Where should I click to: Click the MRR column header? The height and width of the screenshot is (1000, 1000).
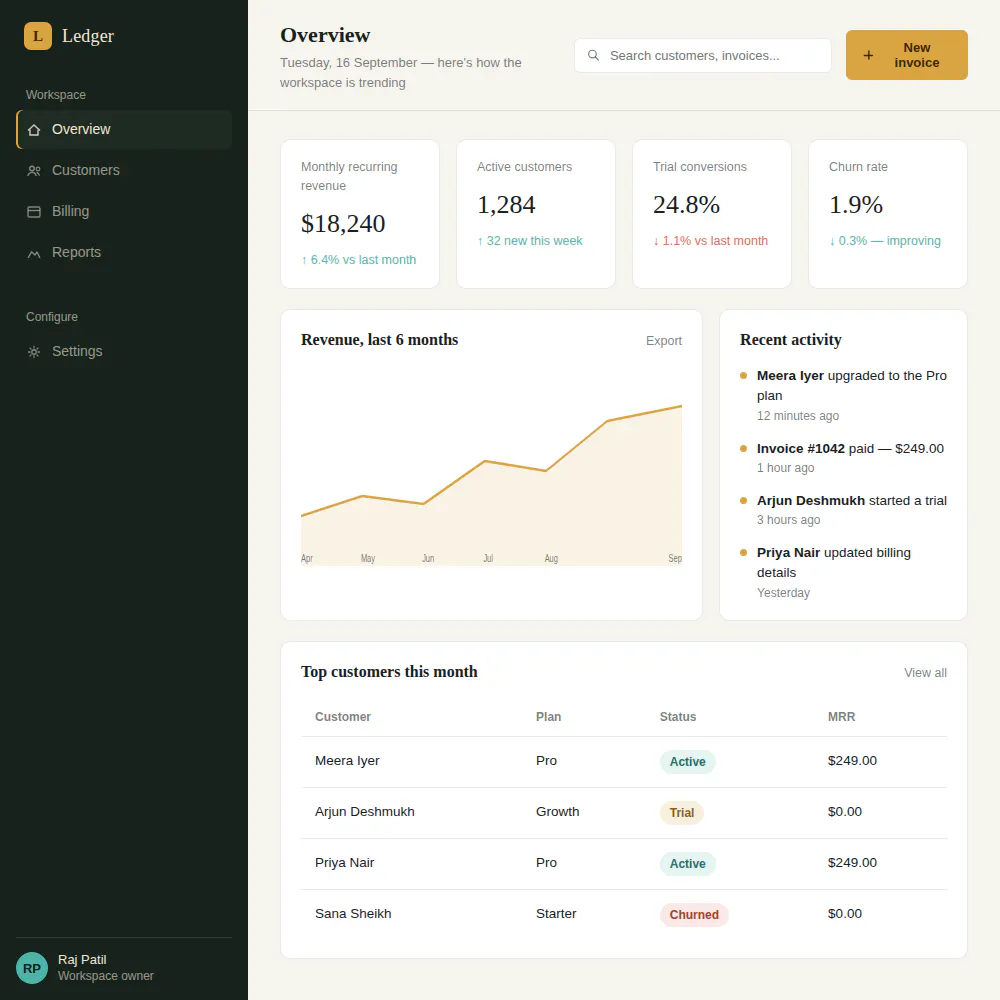[x=841, y=717]
